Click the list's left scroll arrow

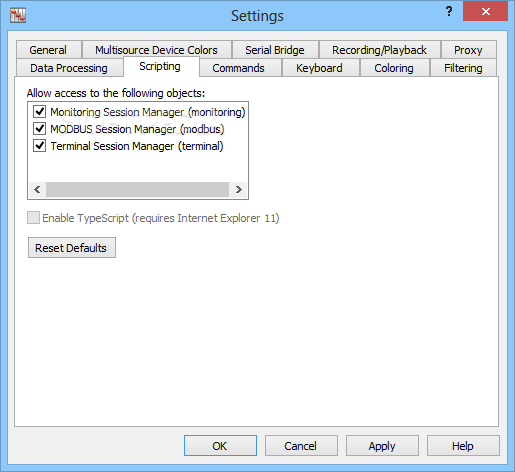tap(37, 189)
